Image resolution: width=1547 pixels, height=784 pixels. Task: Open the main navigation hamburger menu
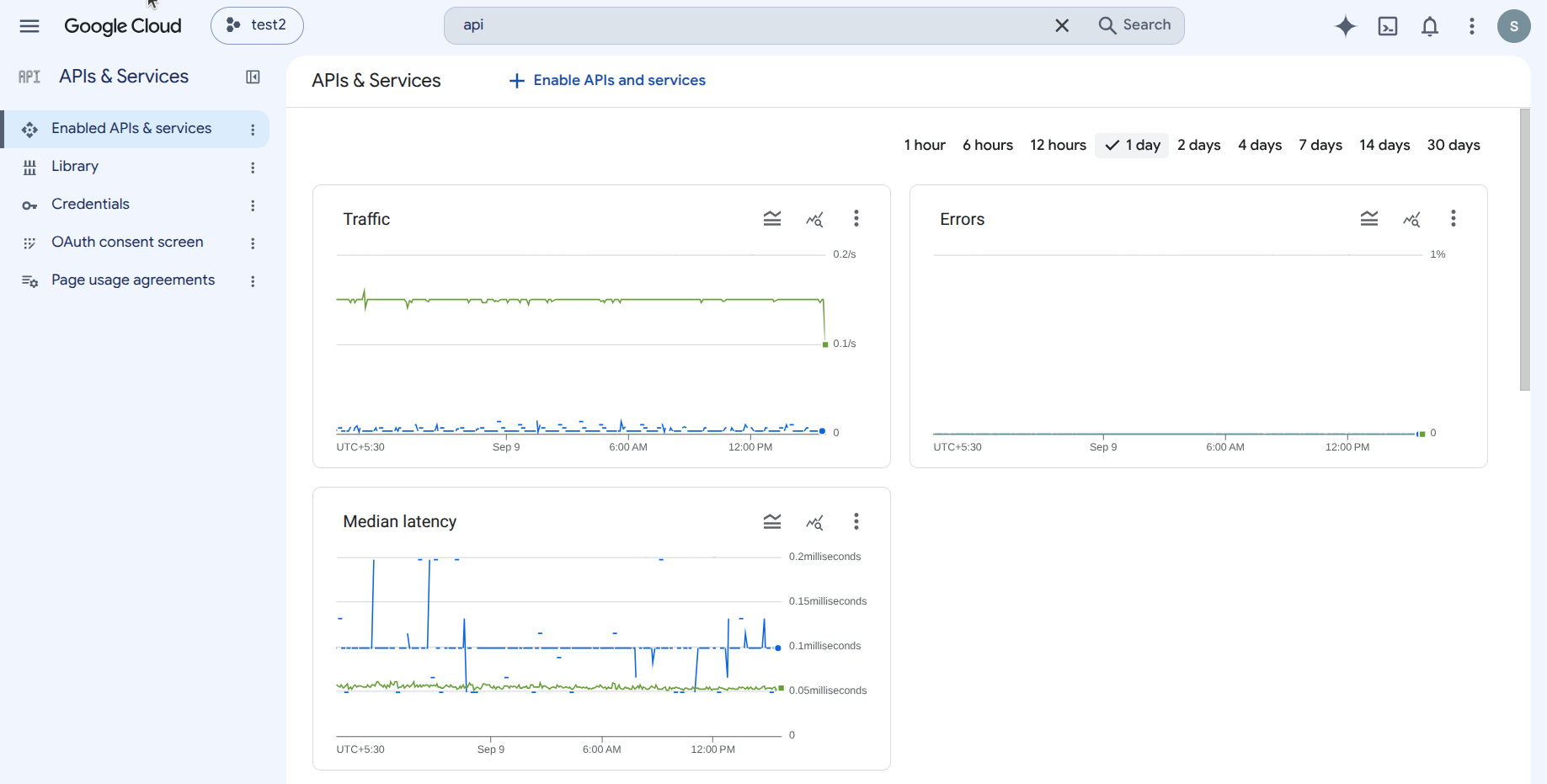click(29, 26)
